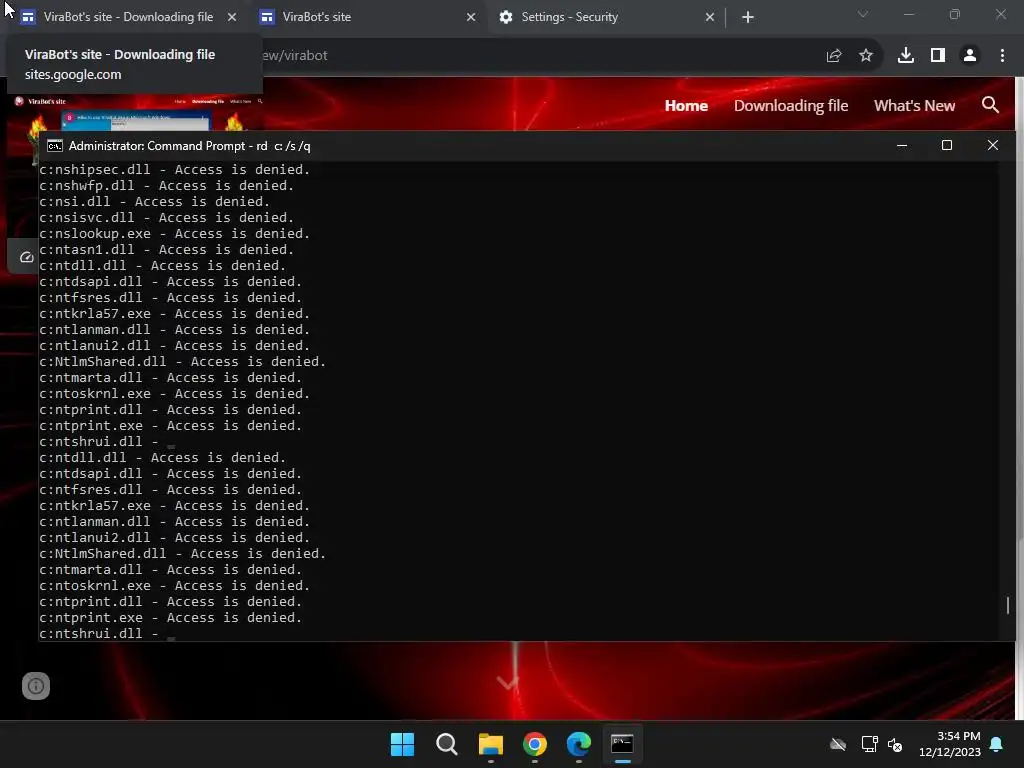Go to Home on ViraBot's site
This screenshot has height=768, width=1024.
pos(686,106)
